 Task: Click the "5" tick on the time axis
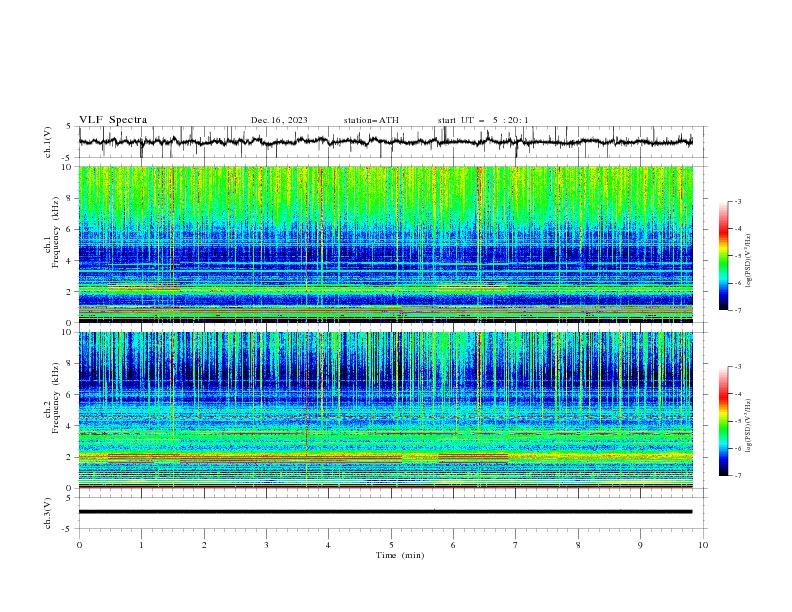click(391, 545)
